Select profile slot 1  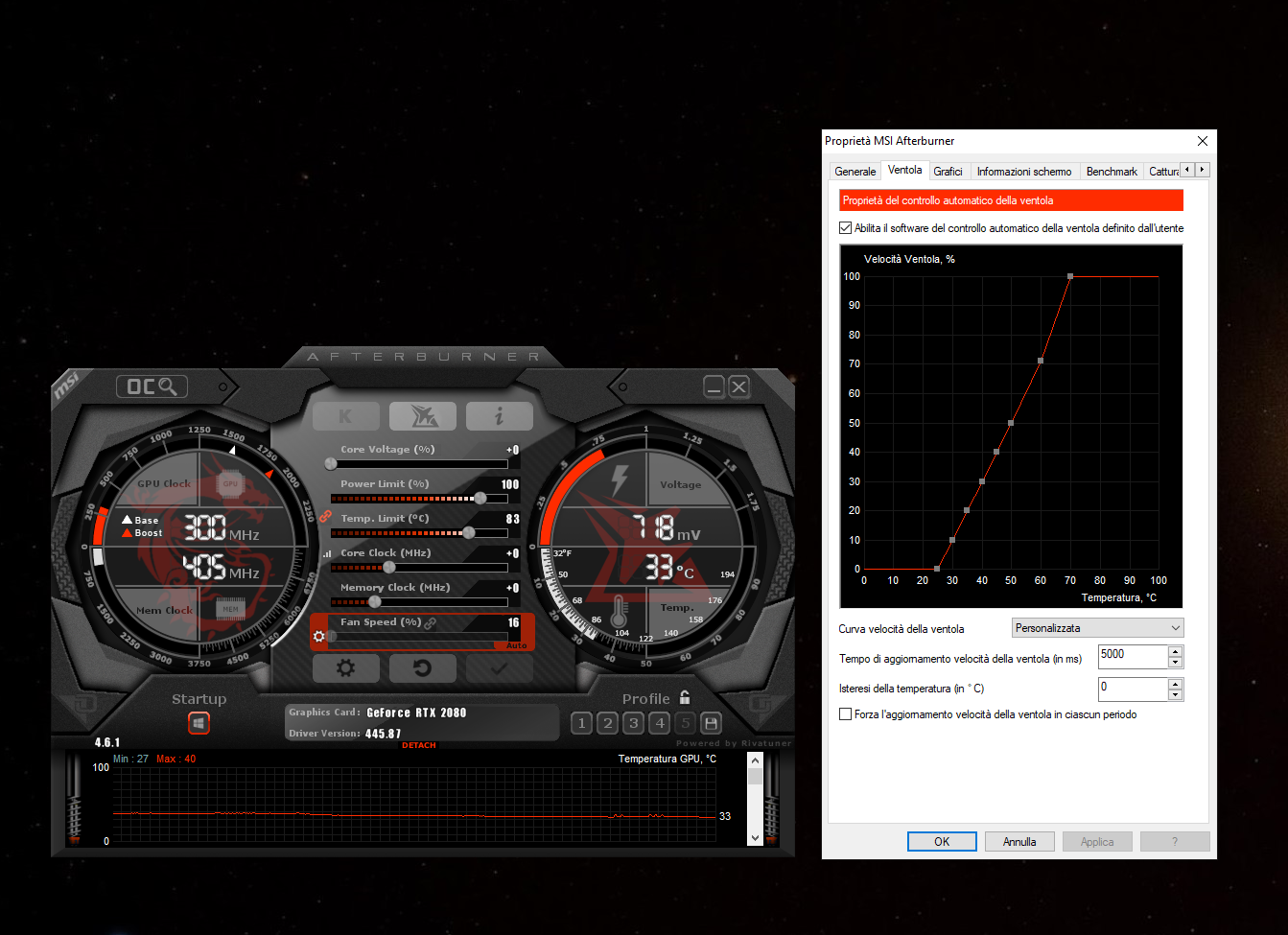tap(581, 723)
